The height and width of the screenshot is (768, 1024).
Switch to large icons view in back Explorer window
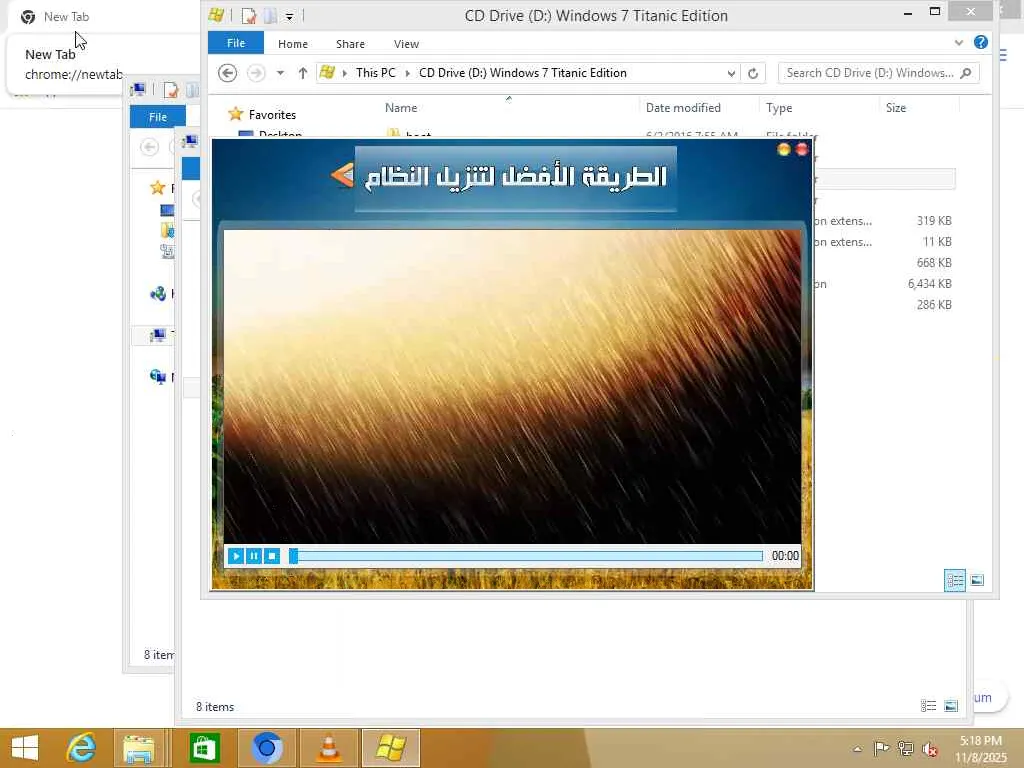point(951,705)
